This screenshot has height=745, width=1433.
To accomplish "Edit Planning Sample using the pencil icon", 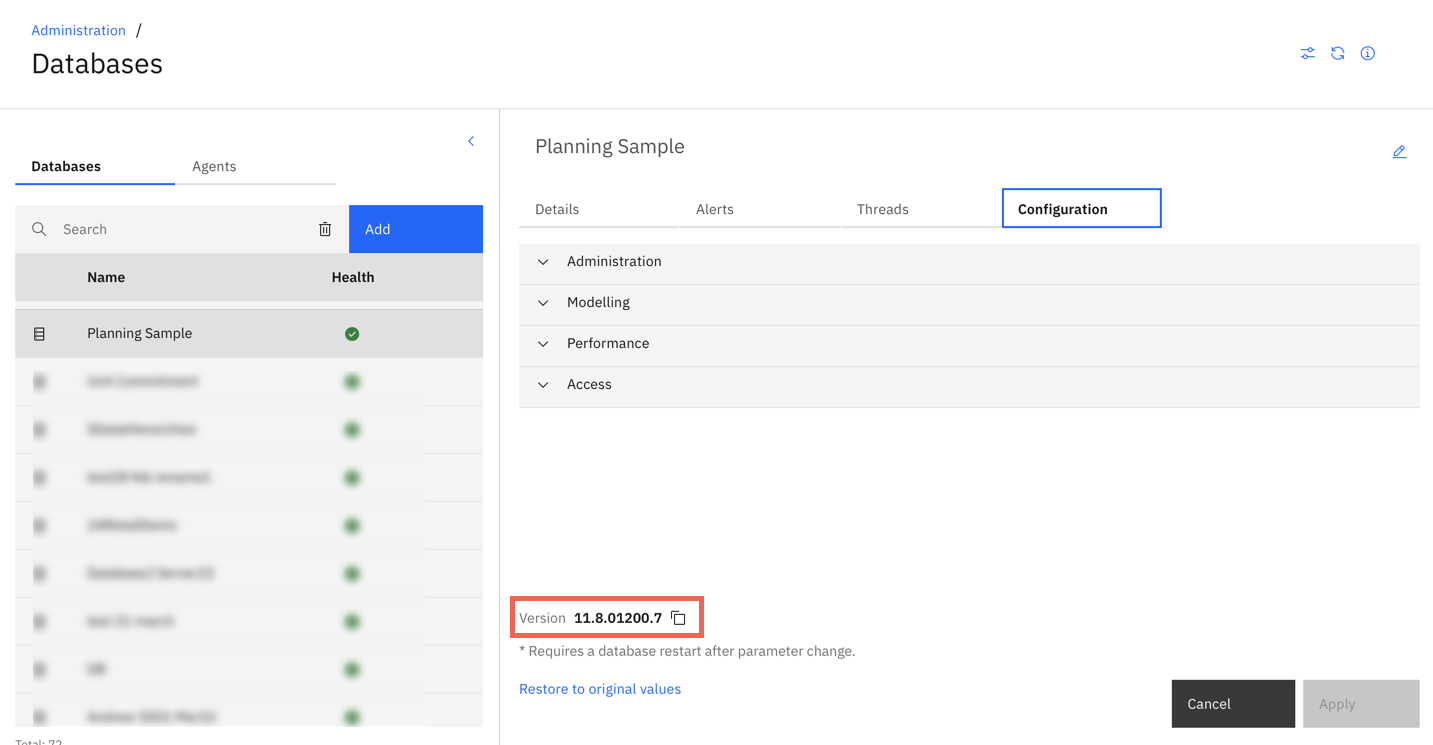I will [x=1399, y=151].
